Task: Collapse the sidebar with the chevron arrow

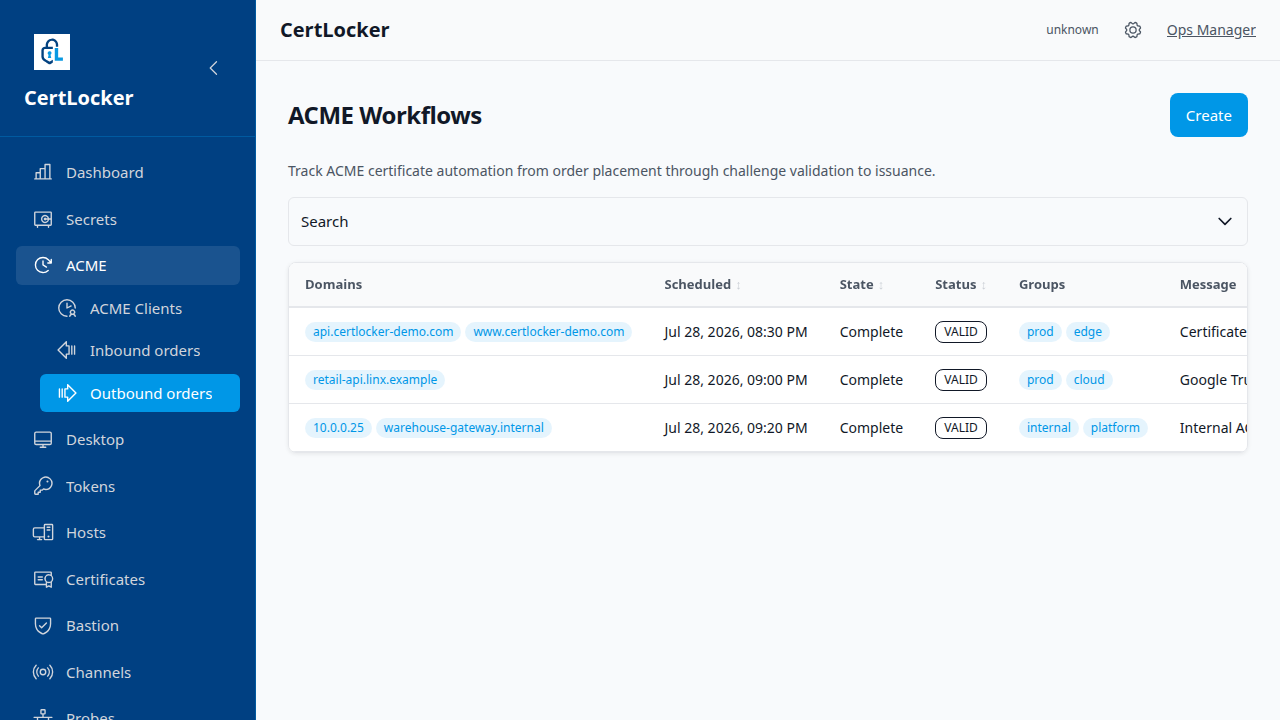Action: pos(213,68)
